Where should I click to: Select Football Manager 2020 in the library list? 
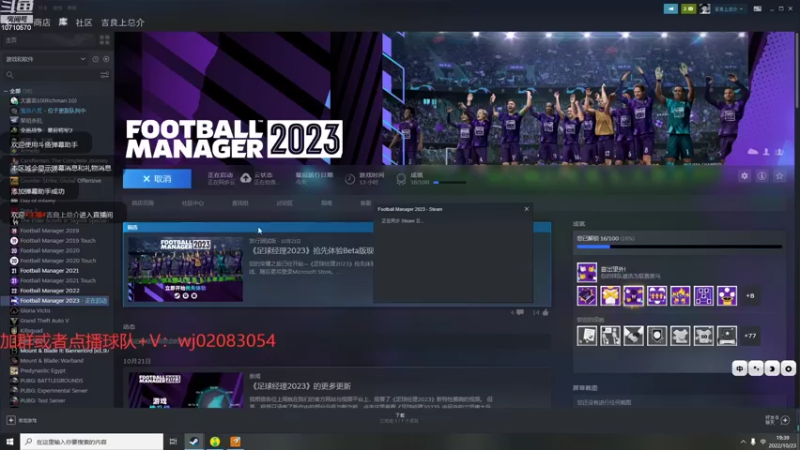pyautogui.click(x=49, y=251)
